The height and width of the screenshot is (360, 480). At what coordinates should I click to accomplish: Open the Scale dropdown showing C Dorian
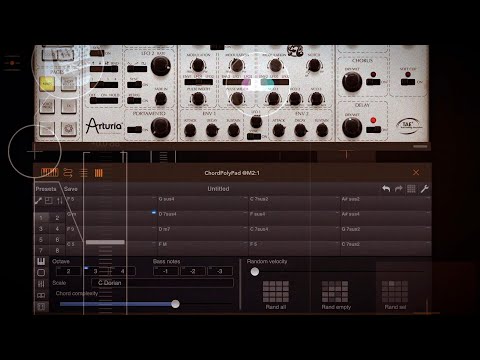pyautogui.click(x=162, y=283)
